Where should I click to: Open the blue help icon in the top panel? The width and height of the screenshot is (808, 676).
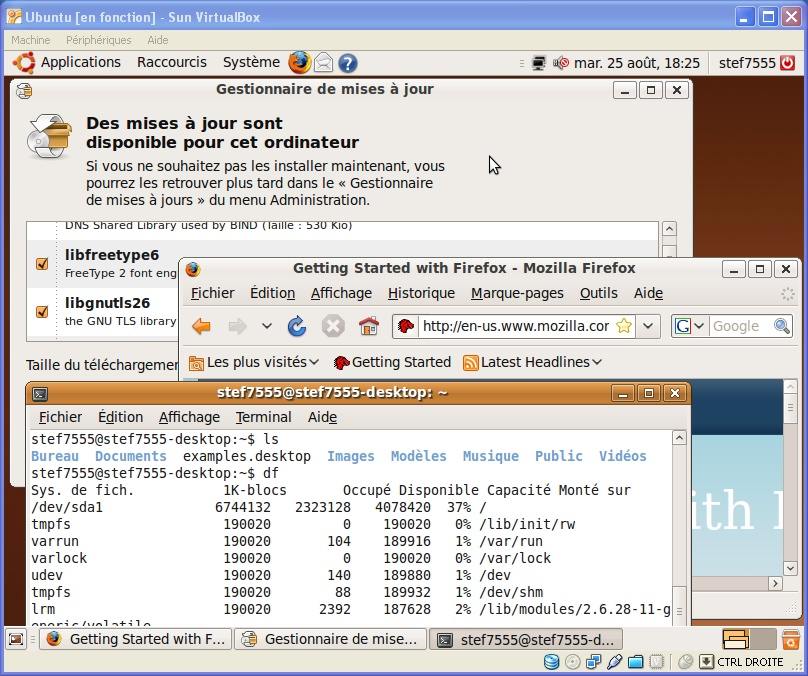tap(348, 63)
